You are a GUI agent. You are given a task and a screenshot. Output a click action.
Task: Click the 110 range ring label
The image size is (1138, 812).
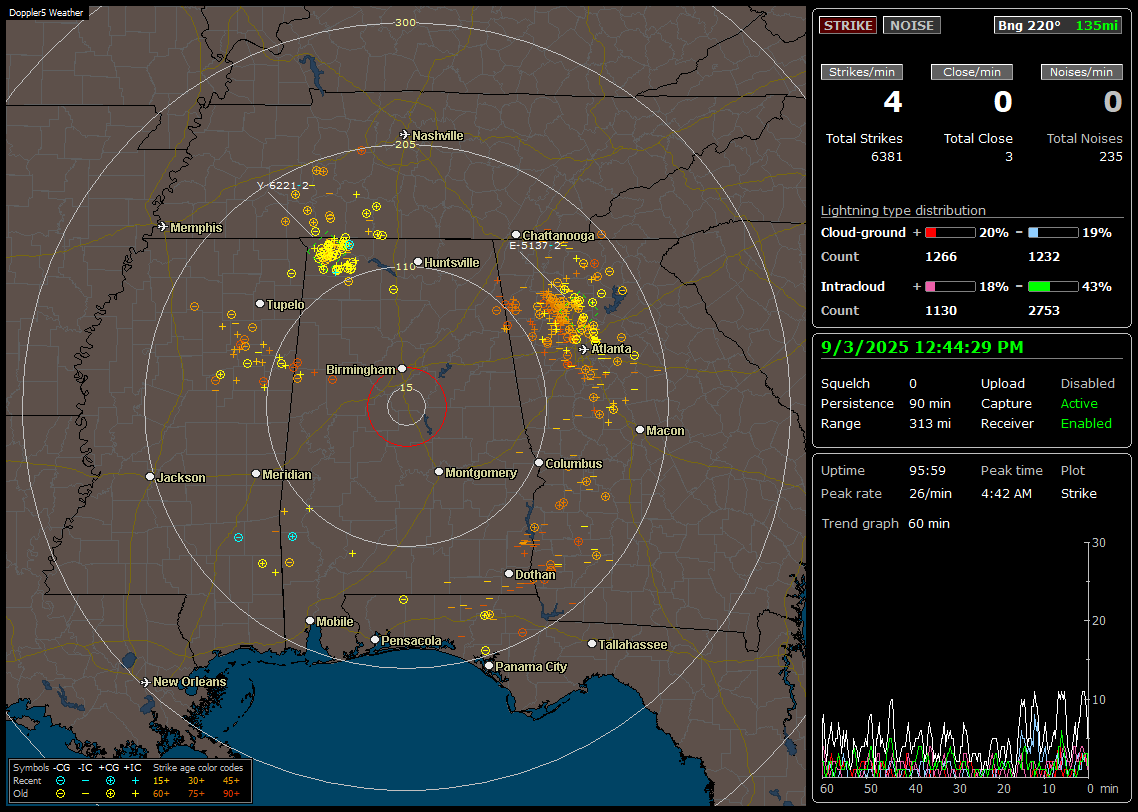pos(405,266)
